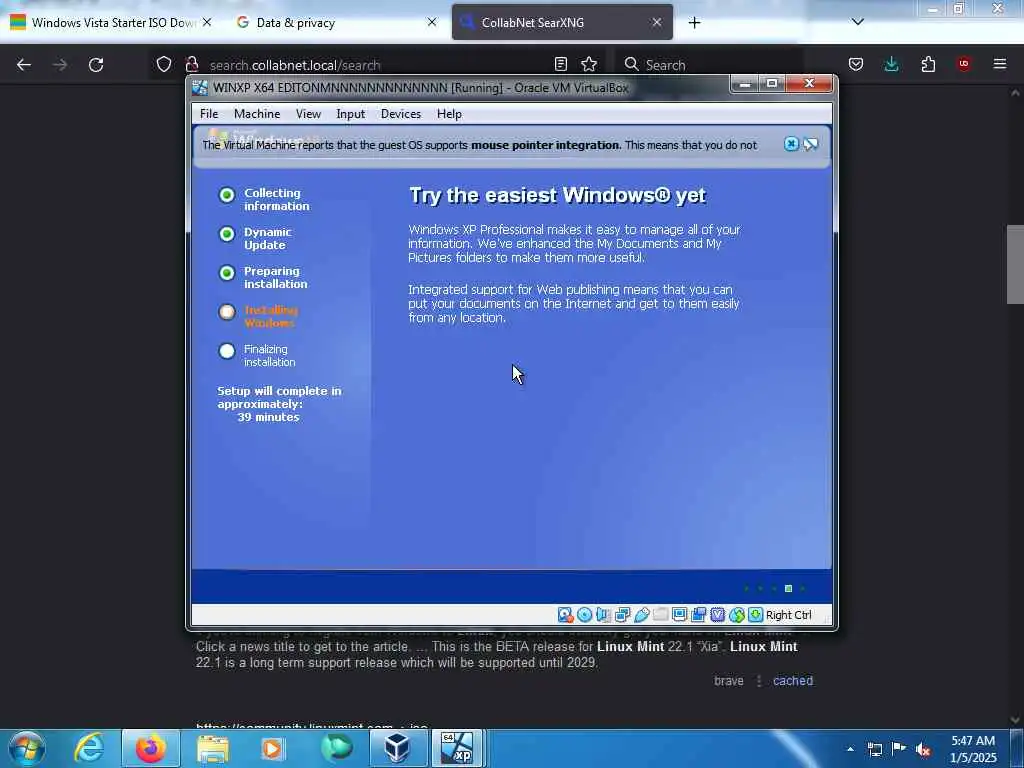Click the WinXP x64 VM taskbar button
This screenshot has width=1024, height=768.
pyautogui.click(x=457, y=748)
